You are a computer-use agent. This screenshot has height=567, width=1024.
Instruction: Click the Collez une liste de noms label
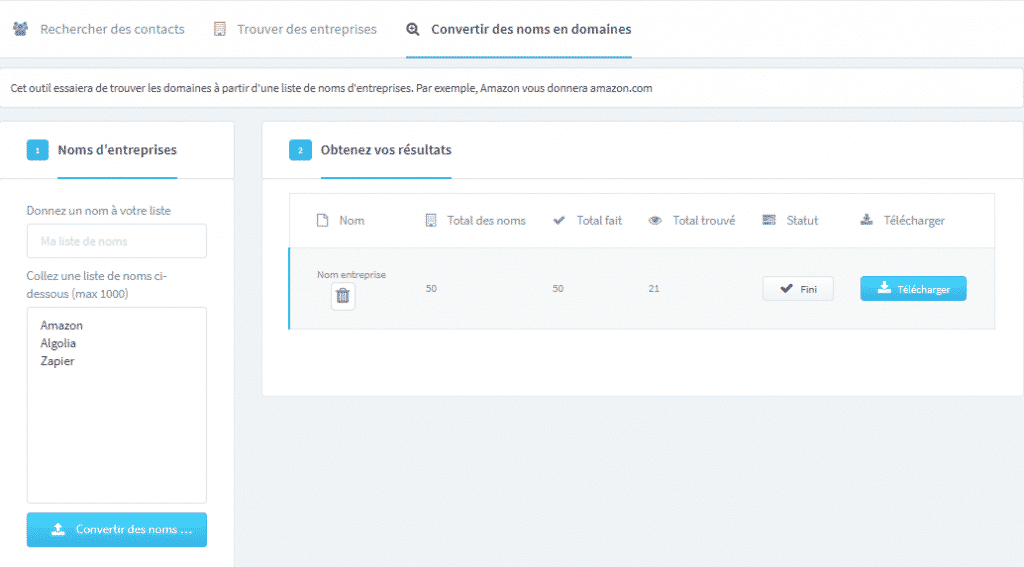point(97,285)
